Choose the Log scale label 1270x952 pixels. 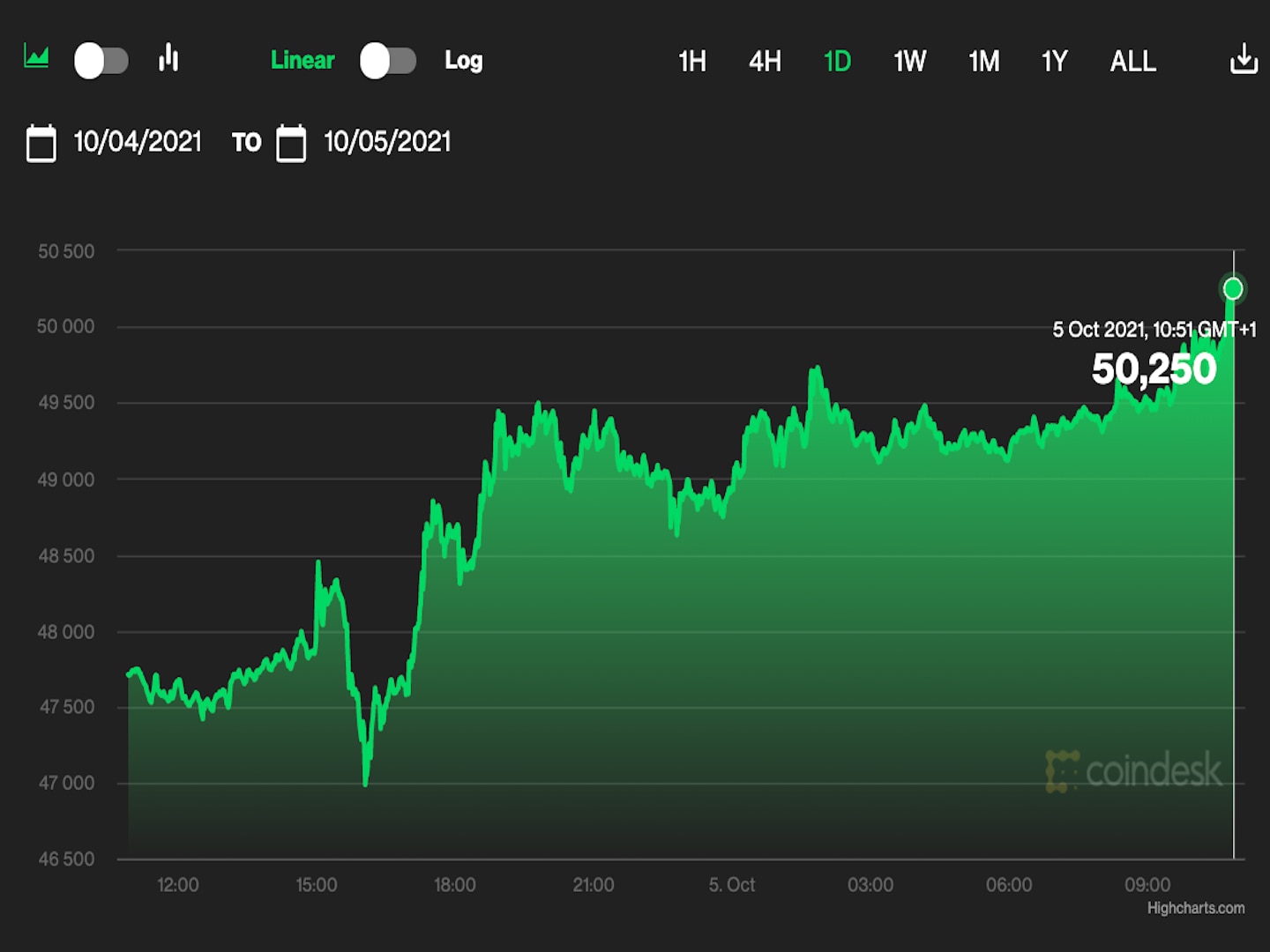pyautogui.click(x=463, y=60)
